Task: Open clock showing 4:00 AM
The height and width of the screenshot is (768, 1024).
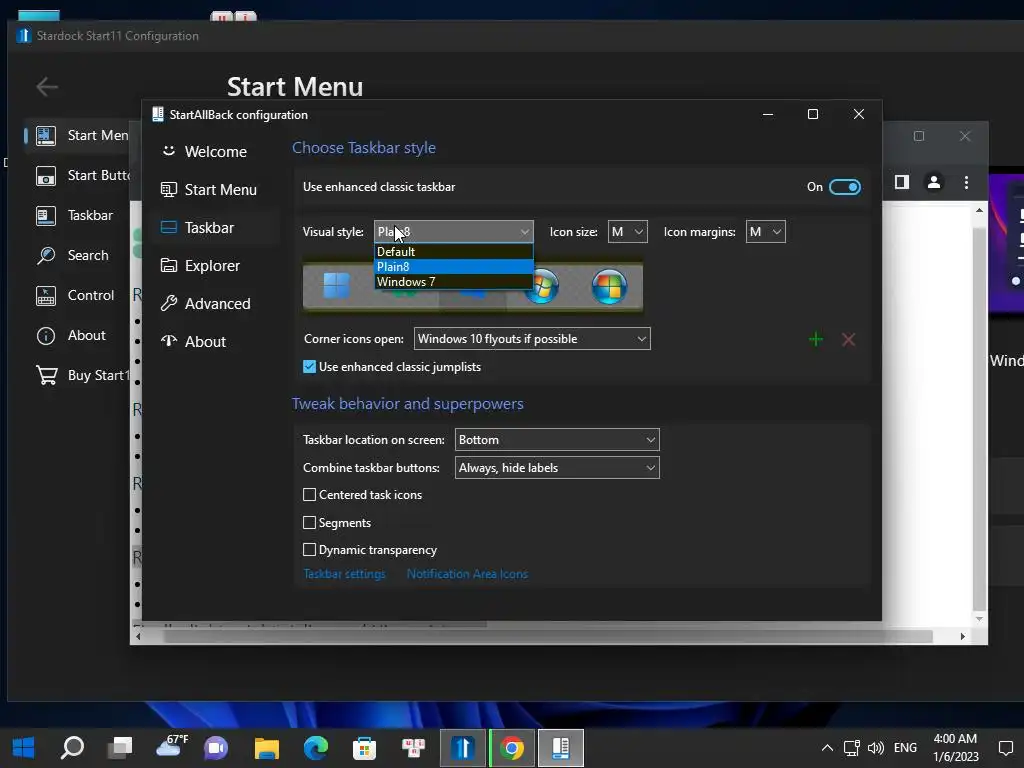Action: pyautogui.click(x=955, y=748)
